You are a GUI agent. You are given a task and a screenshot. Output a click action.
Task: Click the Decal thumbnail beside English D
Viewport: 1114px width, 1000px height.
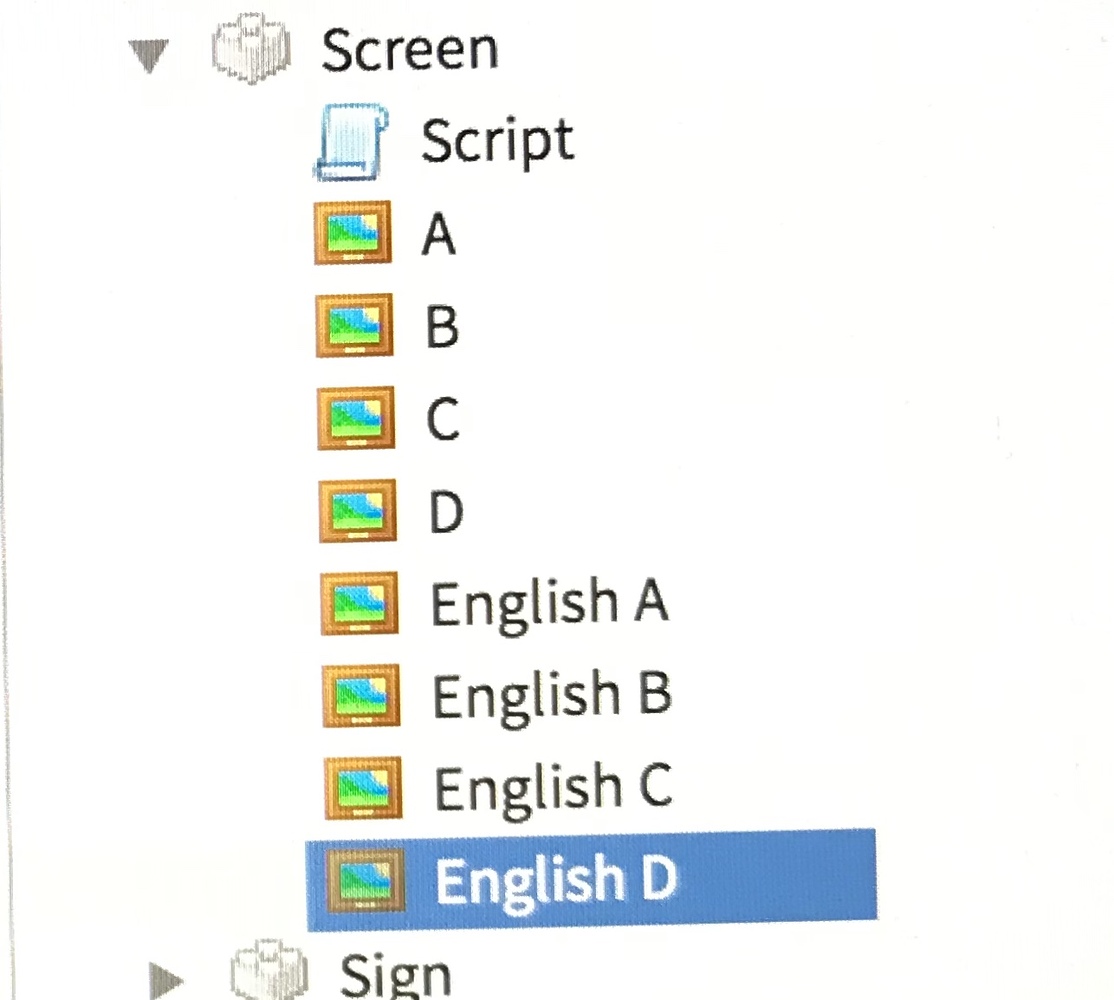pos(366,878)
